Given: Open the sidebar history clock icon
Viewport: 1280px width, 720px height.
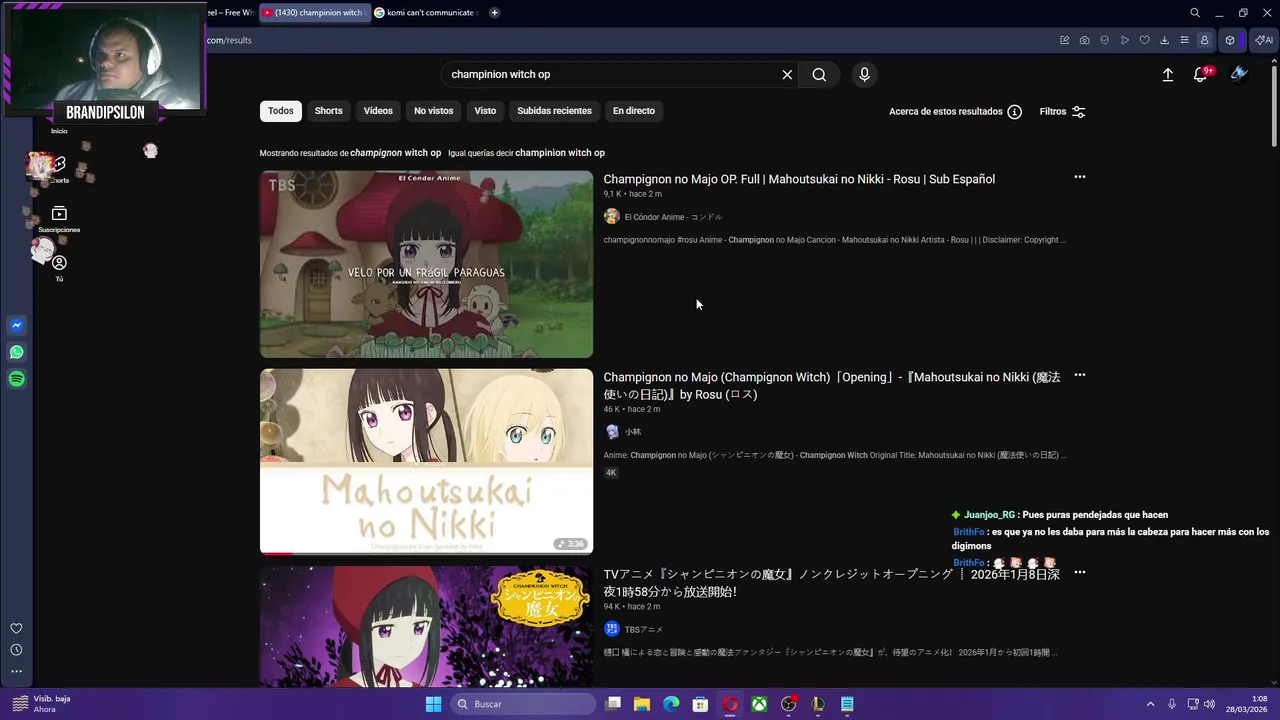Looking at the screenshot, I should 16,650.
